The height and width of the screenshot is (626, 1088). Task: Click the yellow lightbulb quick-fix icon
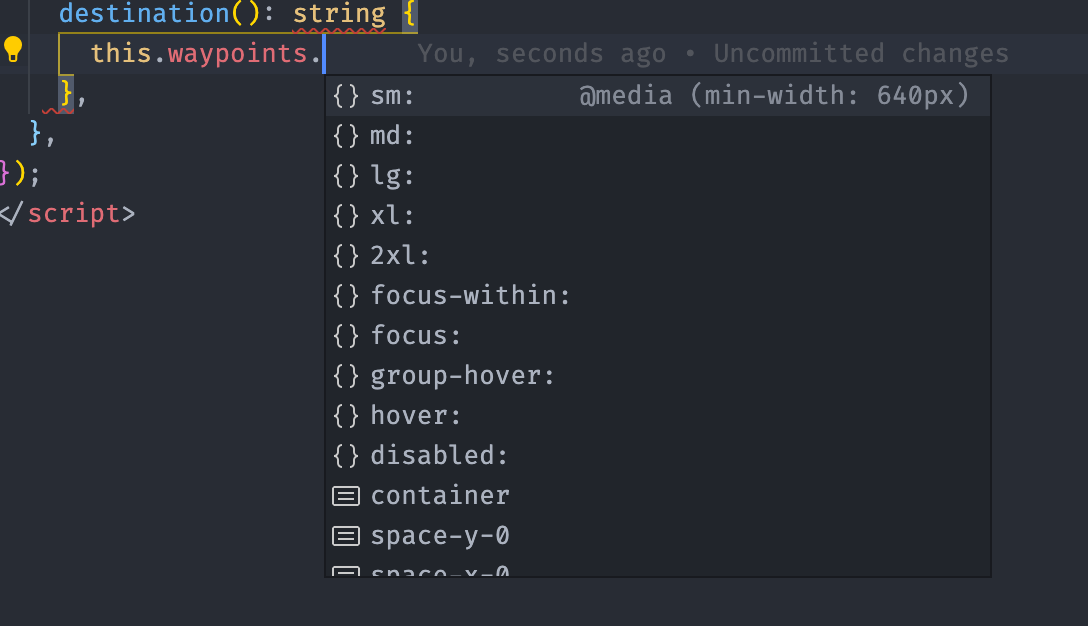[x=13, y=50]
